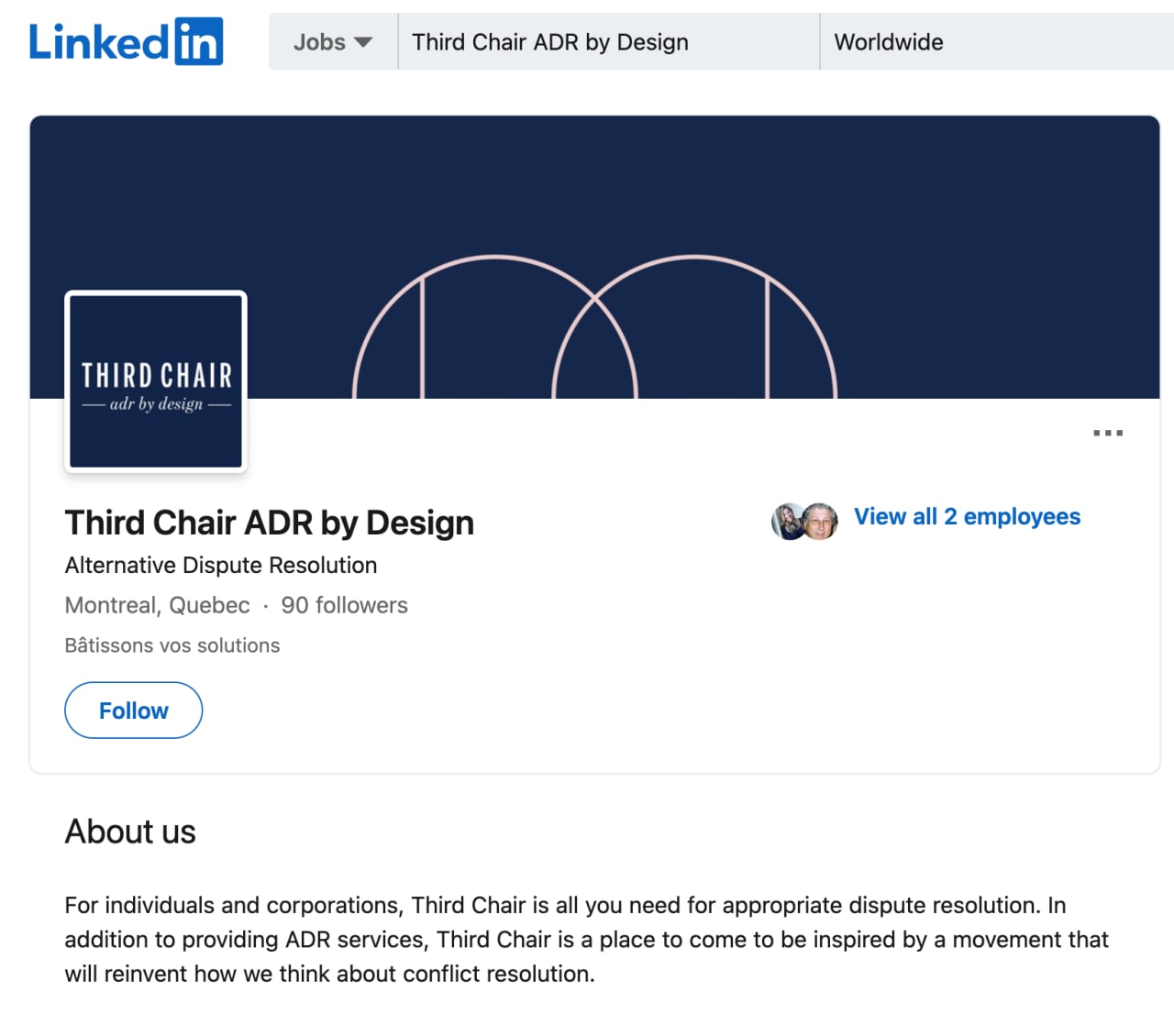The height and width of the screenshot is (1036, 1174).
Task: Expand the Jobs search category dropdown
Action: click(x=333, y=42)
